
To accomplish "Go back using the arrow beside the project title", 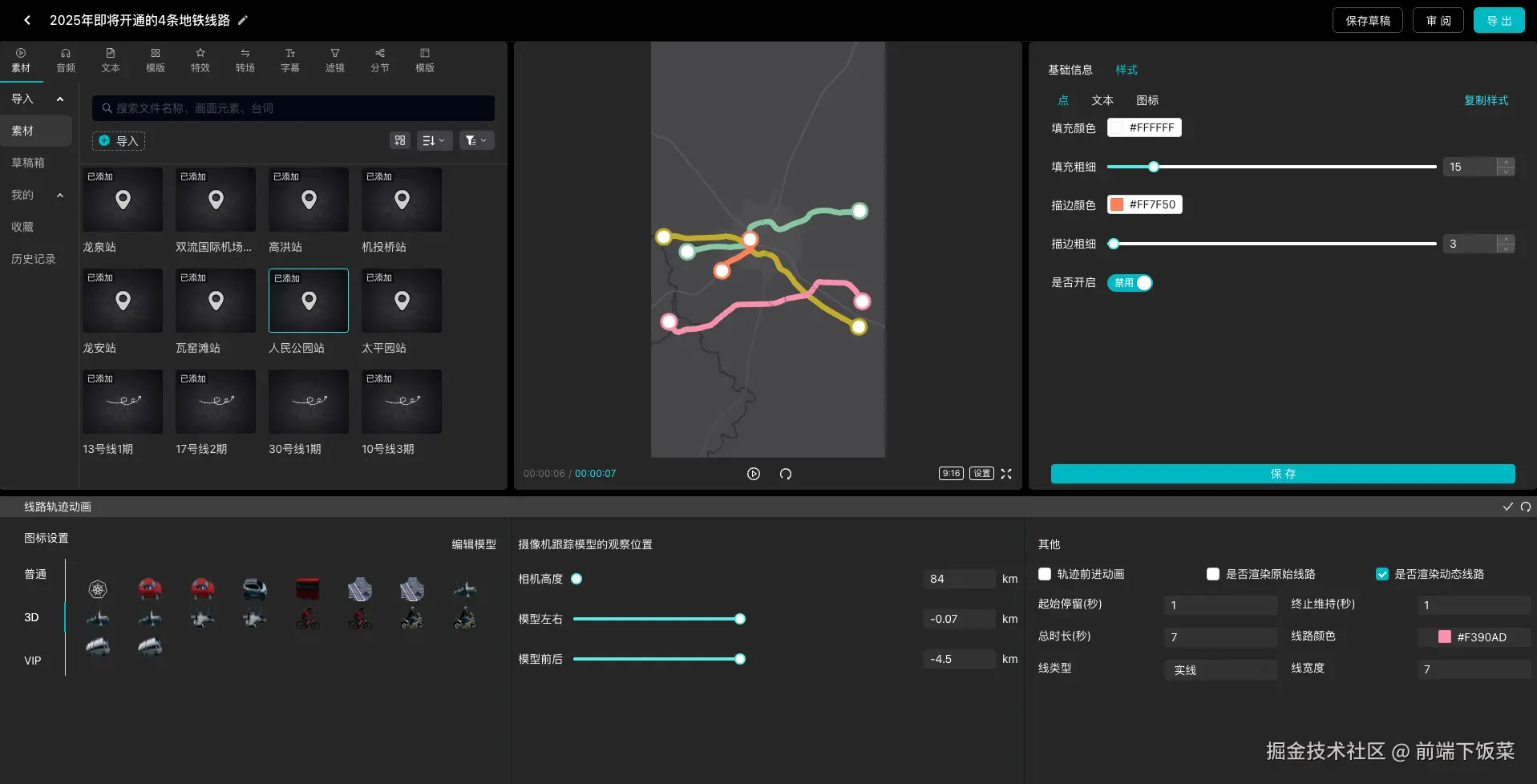I will pos(27,20).
